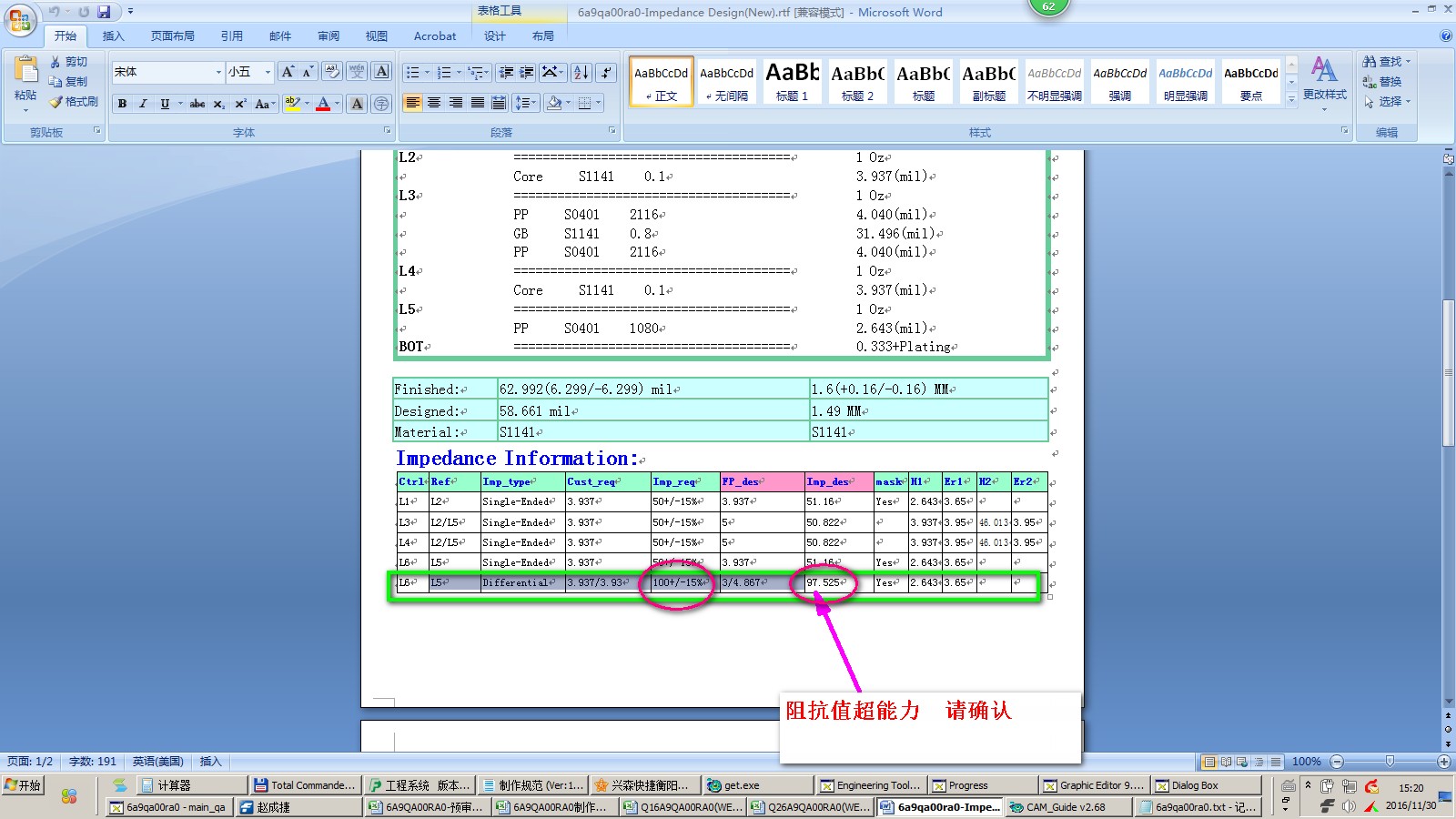
Task: Apply the 标题 1 heading style
Action: 793,80
